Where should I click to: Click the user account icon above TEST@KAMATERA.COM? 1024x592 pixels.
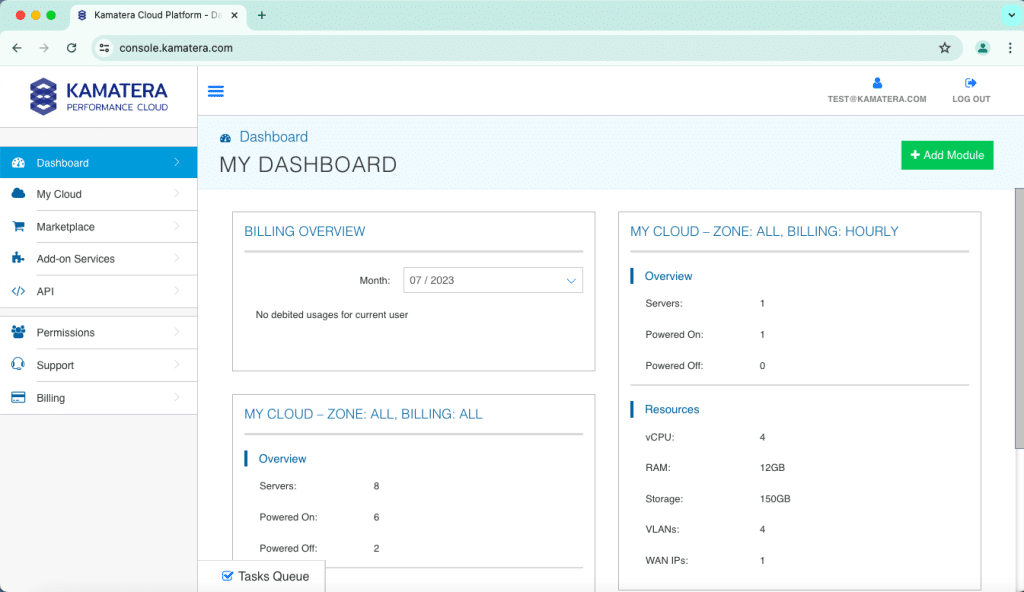(877, 83)
